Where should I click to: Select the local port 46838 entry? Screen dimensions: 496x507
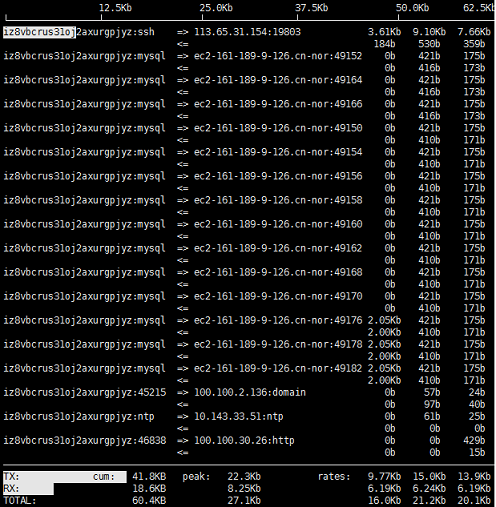coord(85,441)
